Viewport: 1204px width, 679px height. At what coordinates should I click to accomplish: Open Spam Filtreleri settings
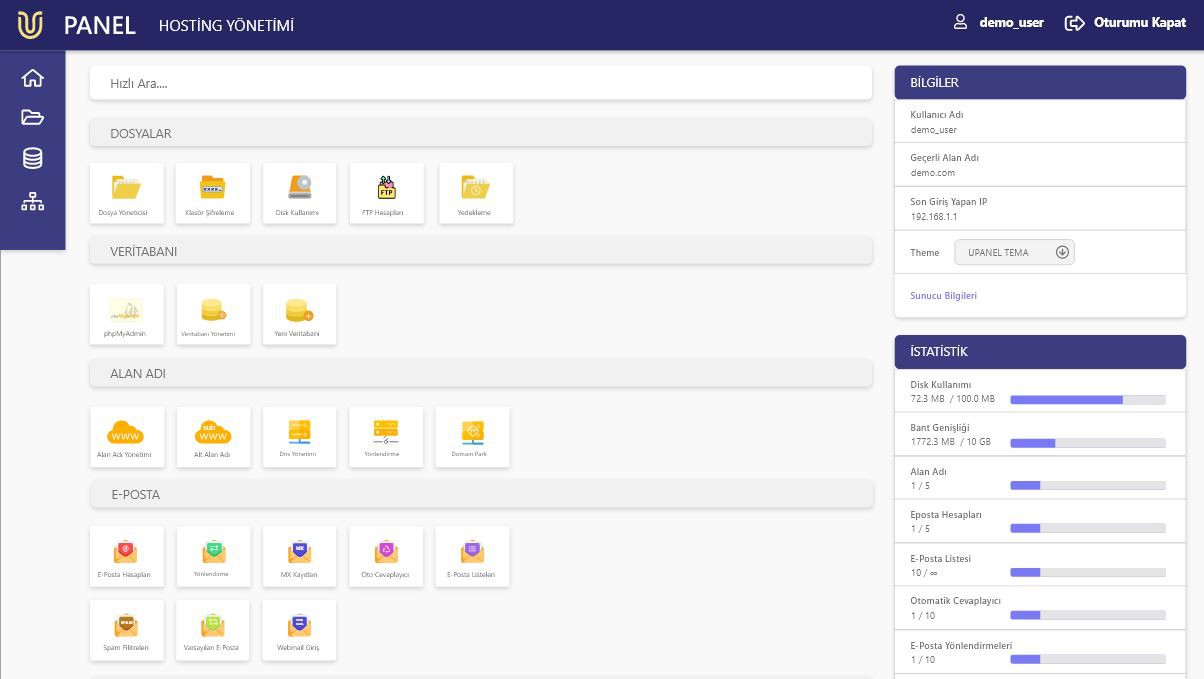tap(126, 630)
